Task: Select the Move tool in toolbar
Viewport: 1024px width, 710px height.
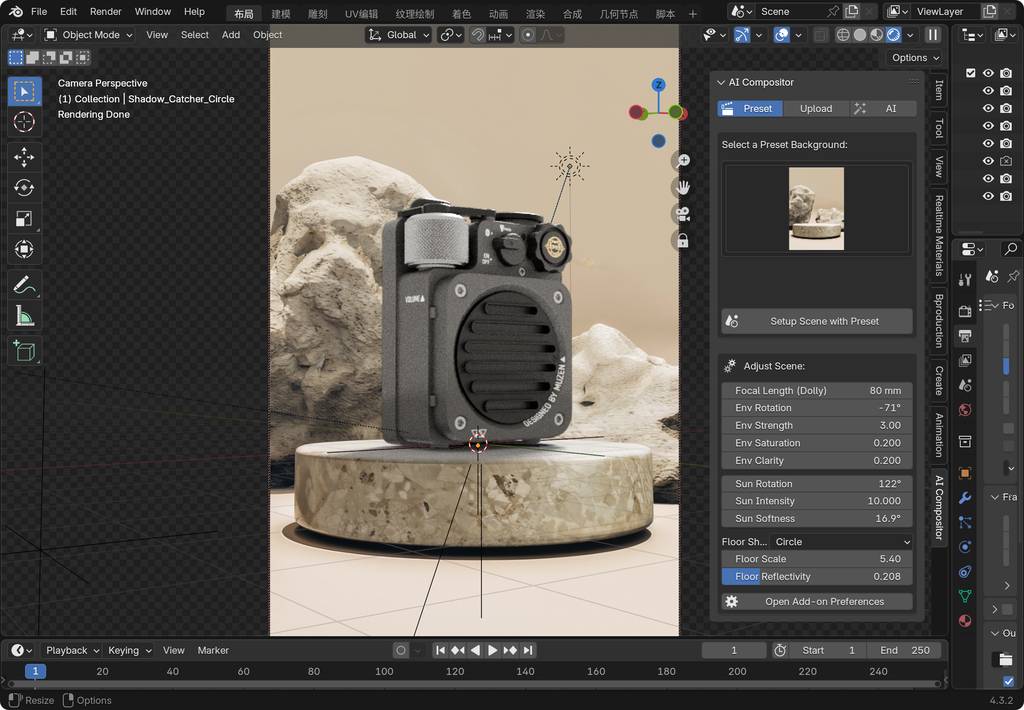Action: (24, 157)
